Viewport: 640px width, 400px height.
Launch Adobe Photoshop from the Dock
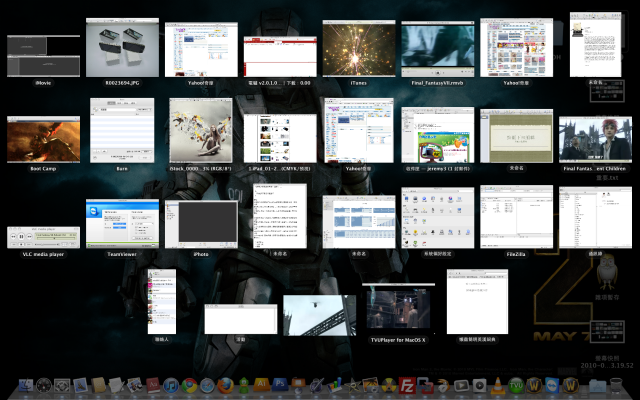click(280, 384)
